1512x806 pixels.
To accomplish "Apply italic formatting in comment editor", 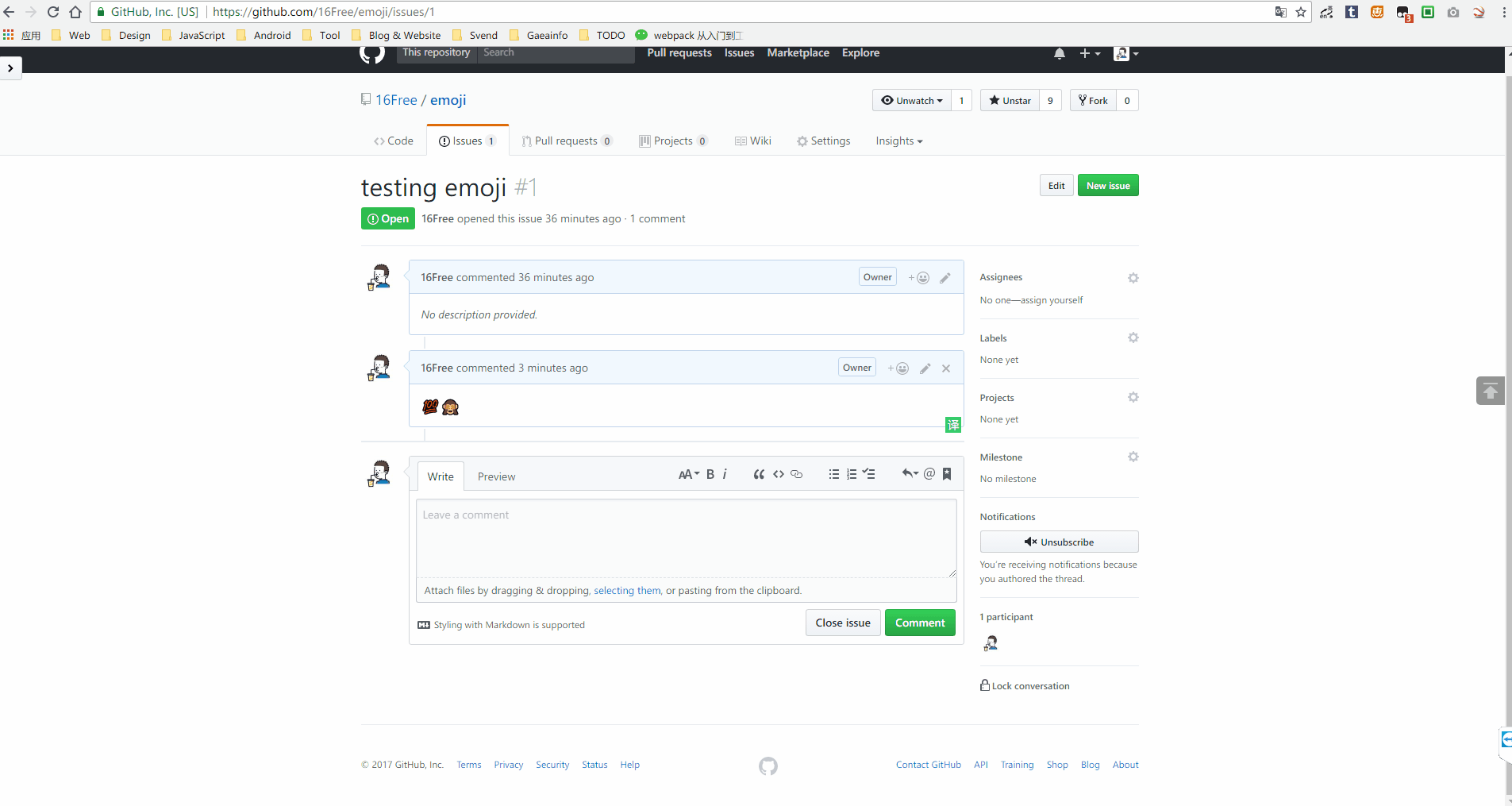I will tap(725, 474).
